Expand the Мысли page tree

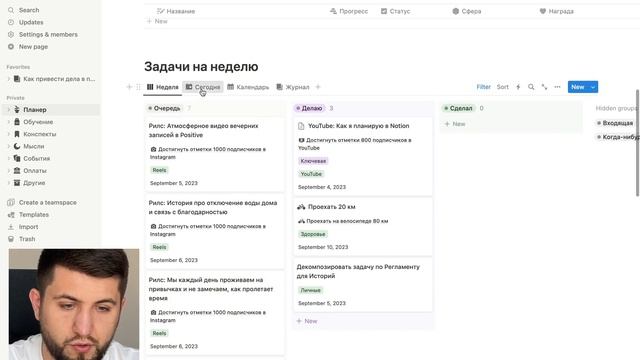(9, 146)
